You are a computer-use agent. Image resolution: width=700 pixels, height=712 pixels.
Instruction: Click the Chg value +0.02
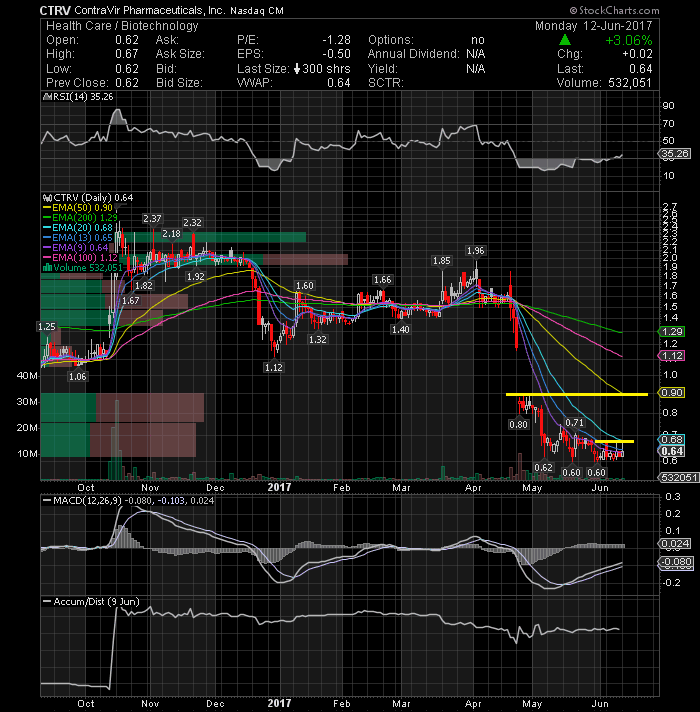[x=637, y=54]
